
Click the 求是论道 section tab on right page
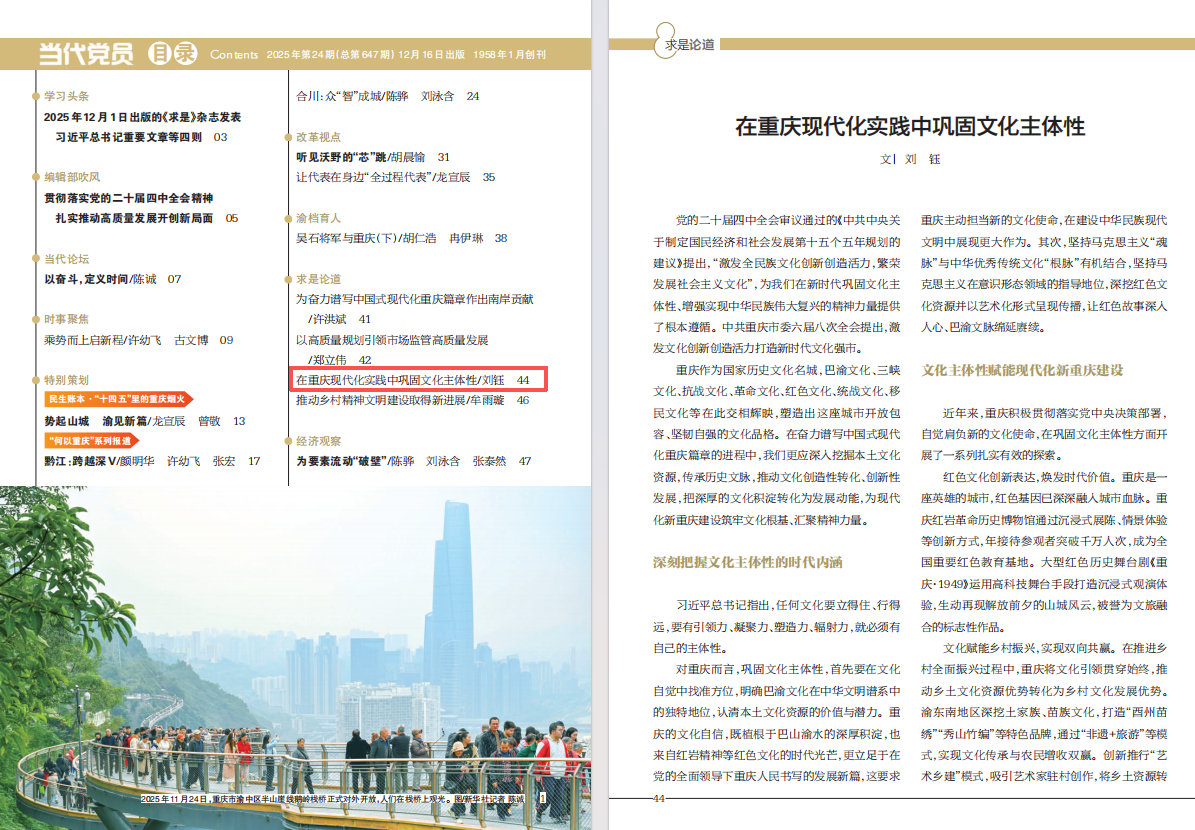(689, 44)
